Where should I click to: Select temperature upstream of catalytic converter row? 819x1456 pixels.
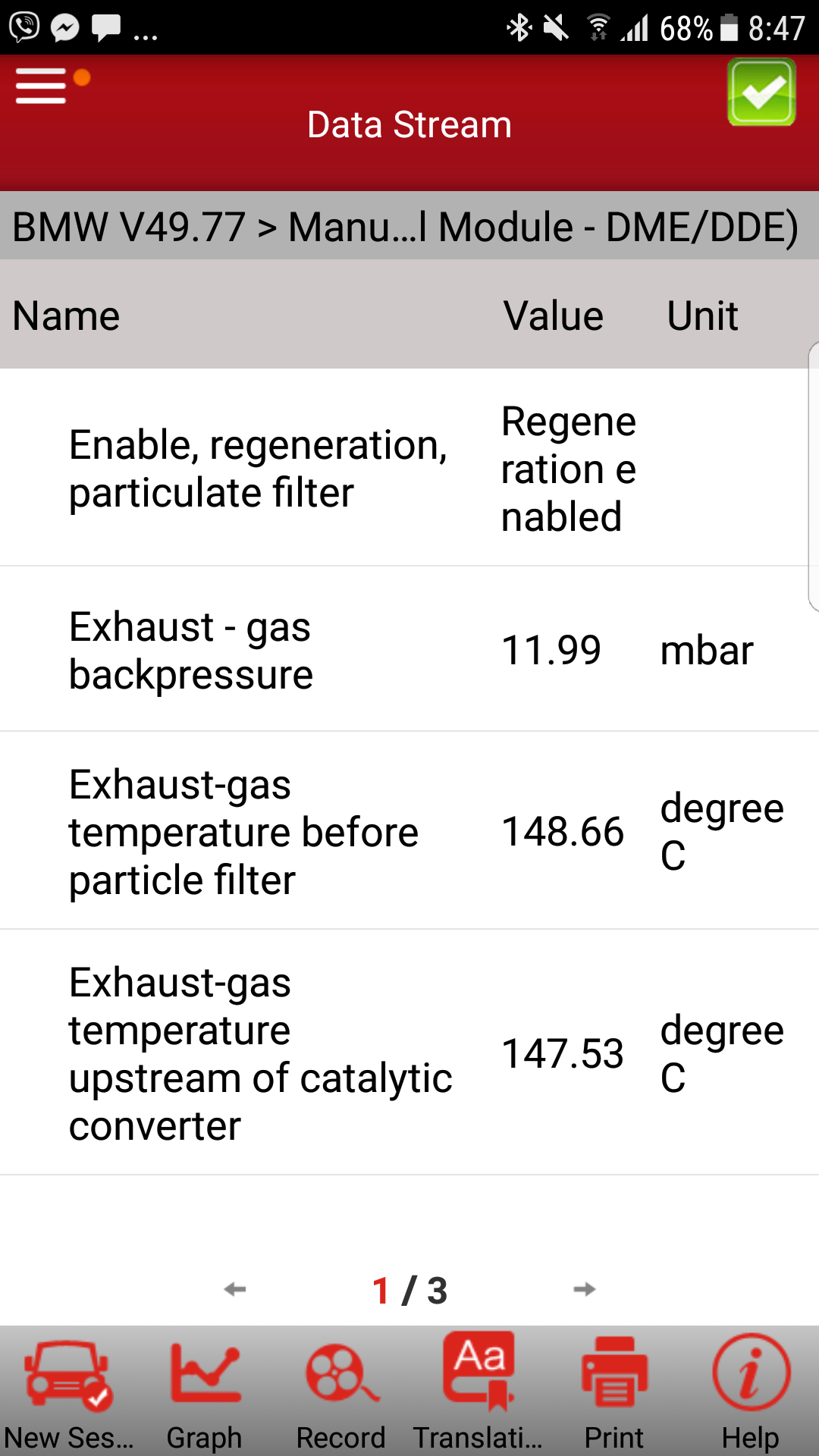[409, 1053]
